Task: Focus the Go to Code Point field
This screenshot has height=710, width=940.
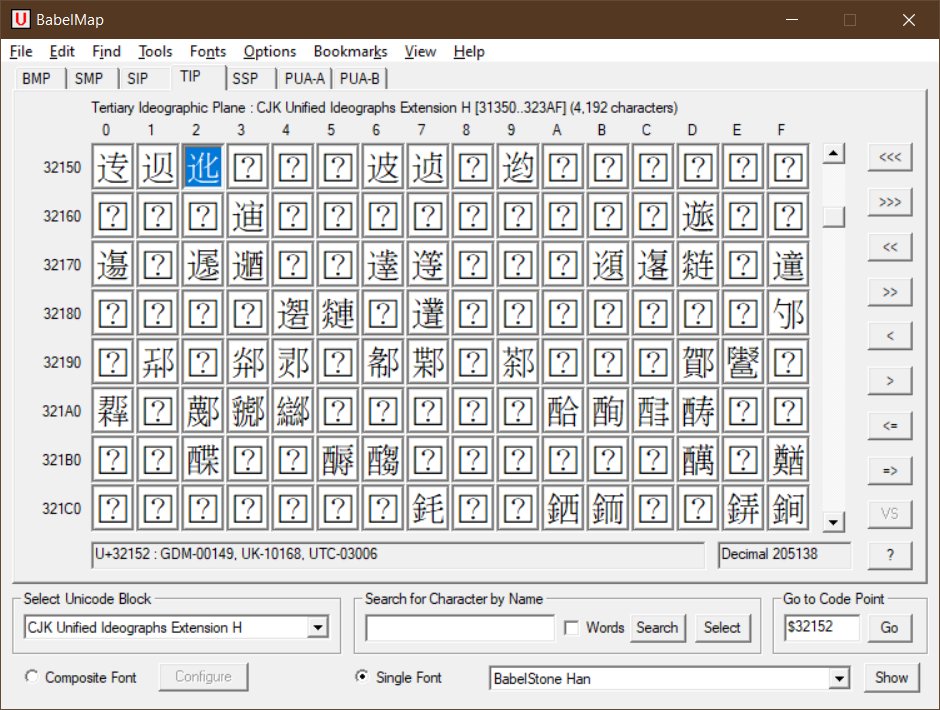Action: 821,627
